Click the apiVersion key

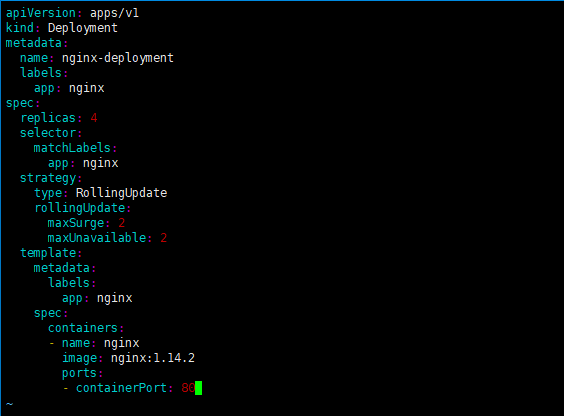41,13
